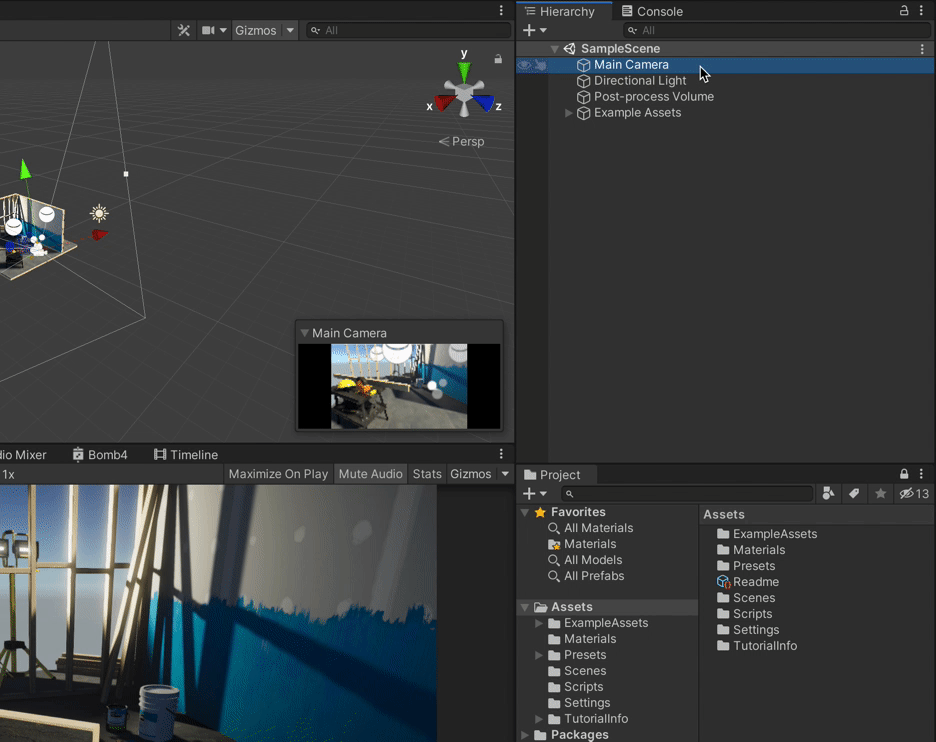Toggle Main Camera visibility in Hierarchy
Image resolution: width=936 pixels, height=742 pixels.
click(x=523, y=64)
